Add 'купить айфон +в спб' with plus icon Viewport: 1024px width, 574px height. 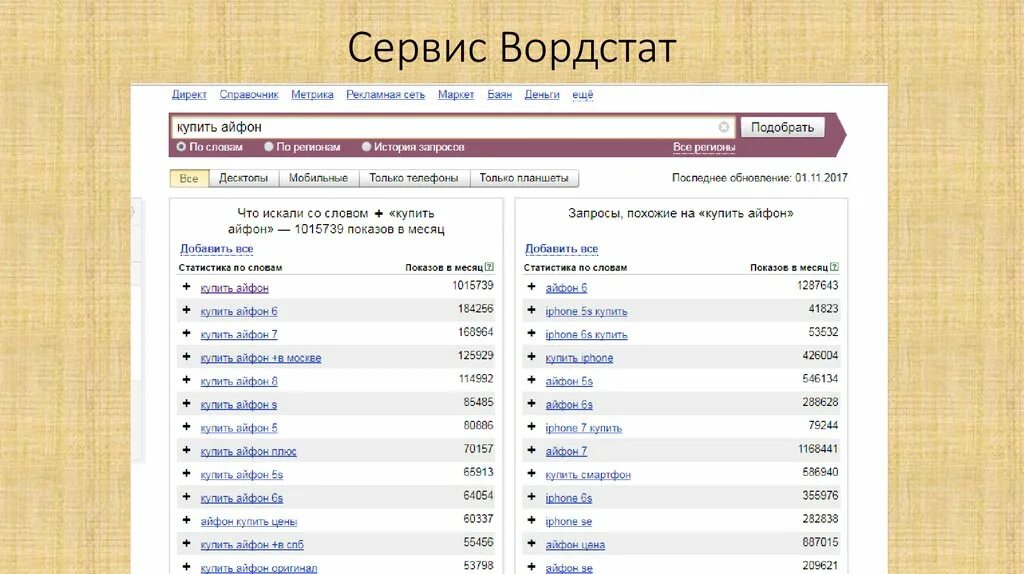187,543
